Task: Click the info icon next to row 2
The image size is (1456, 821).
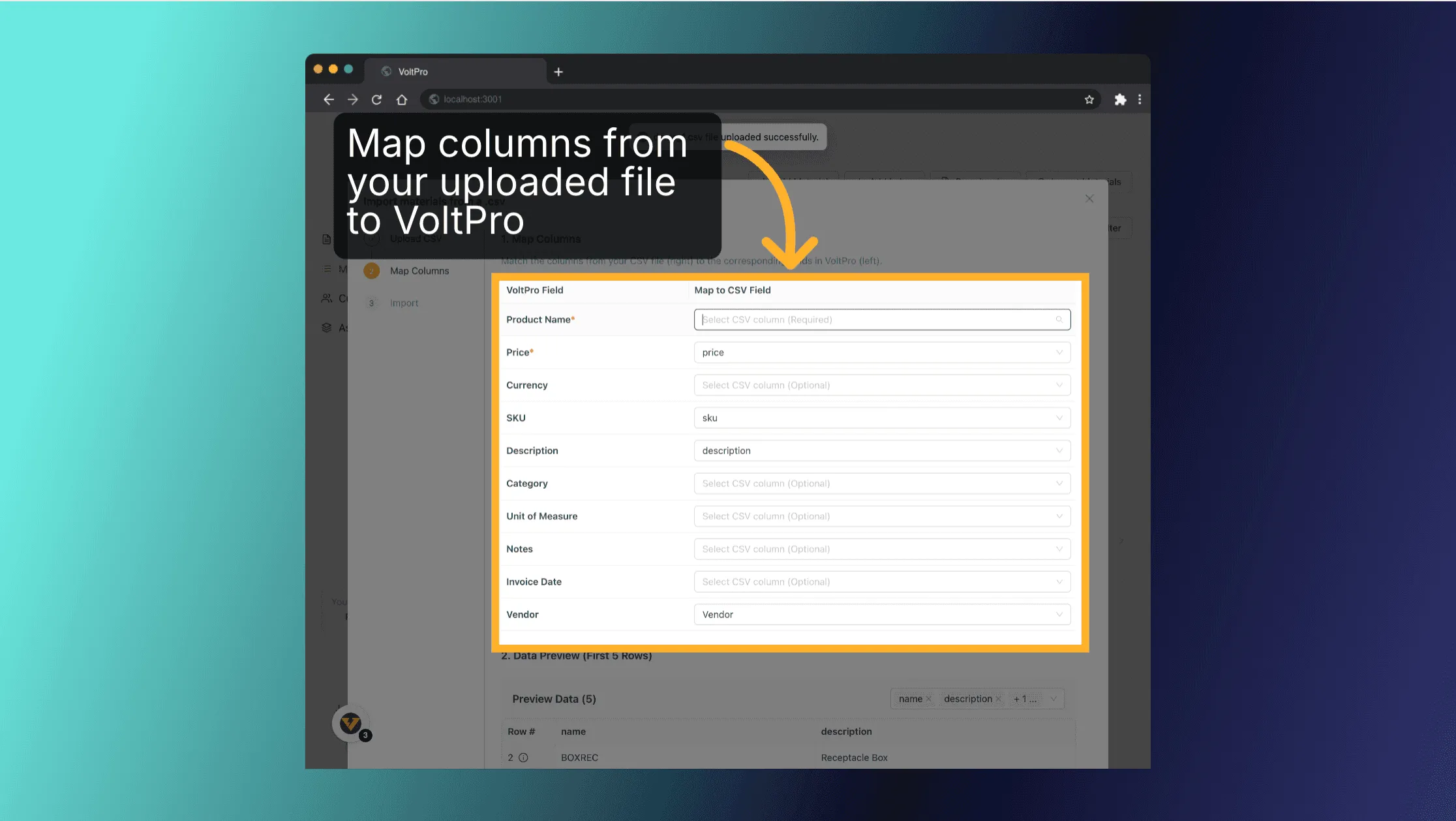Action: coord(524,757)
